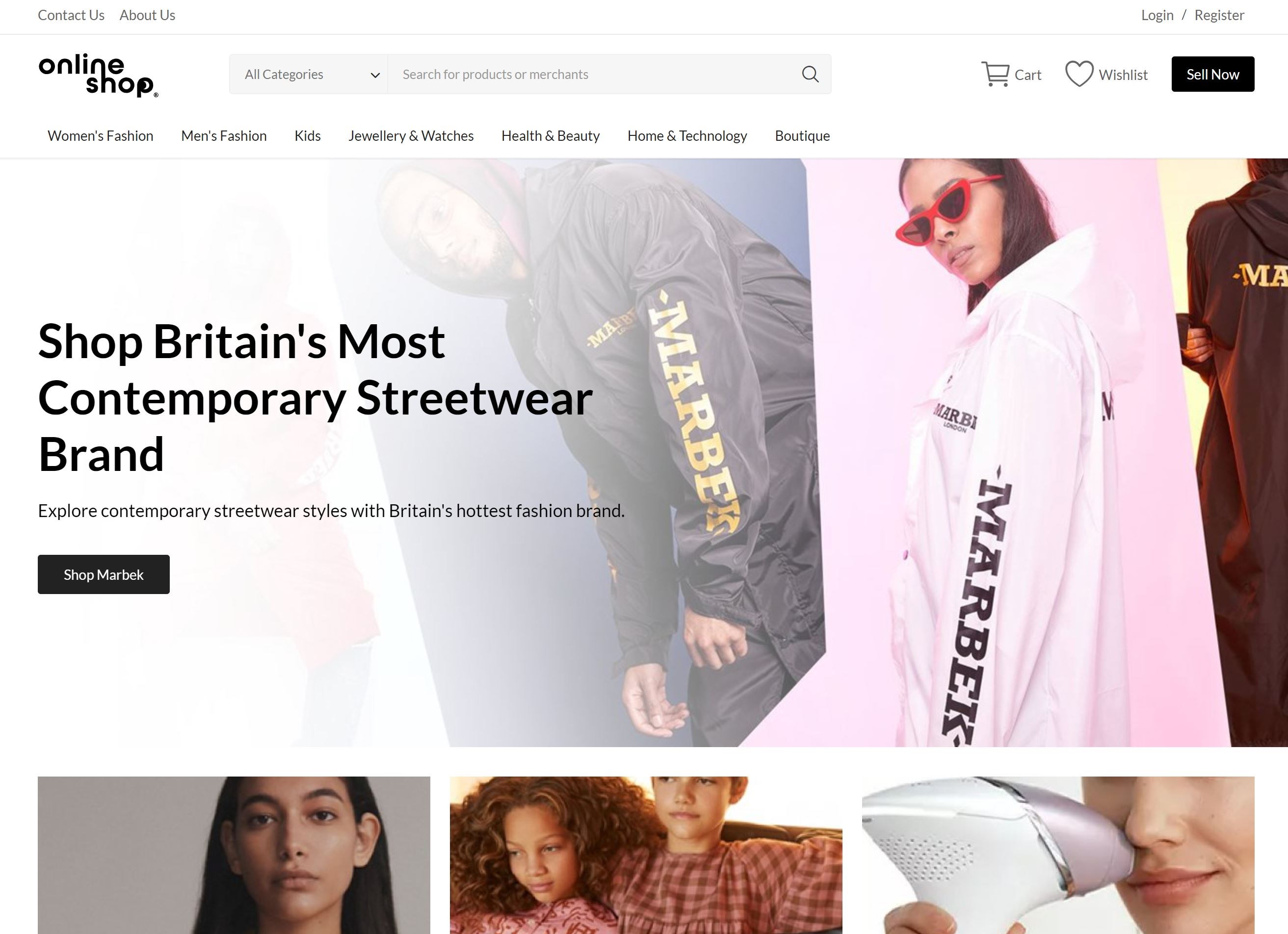
Task: Click the Sell Now button
Action: tap(1212, 74)
